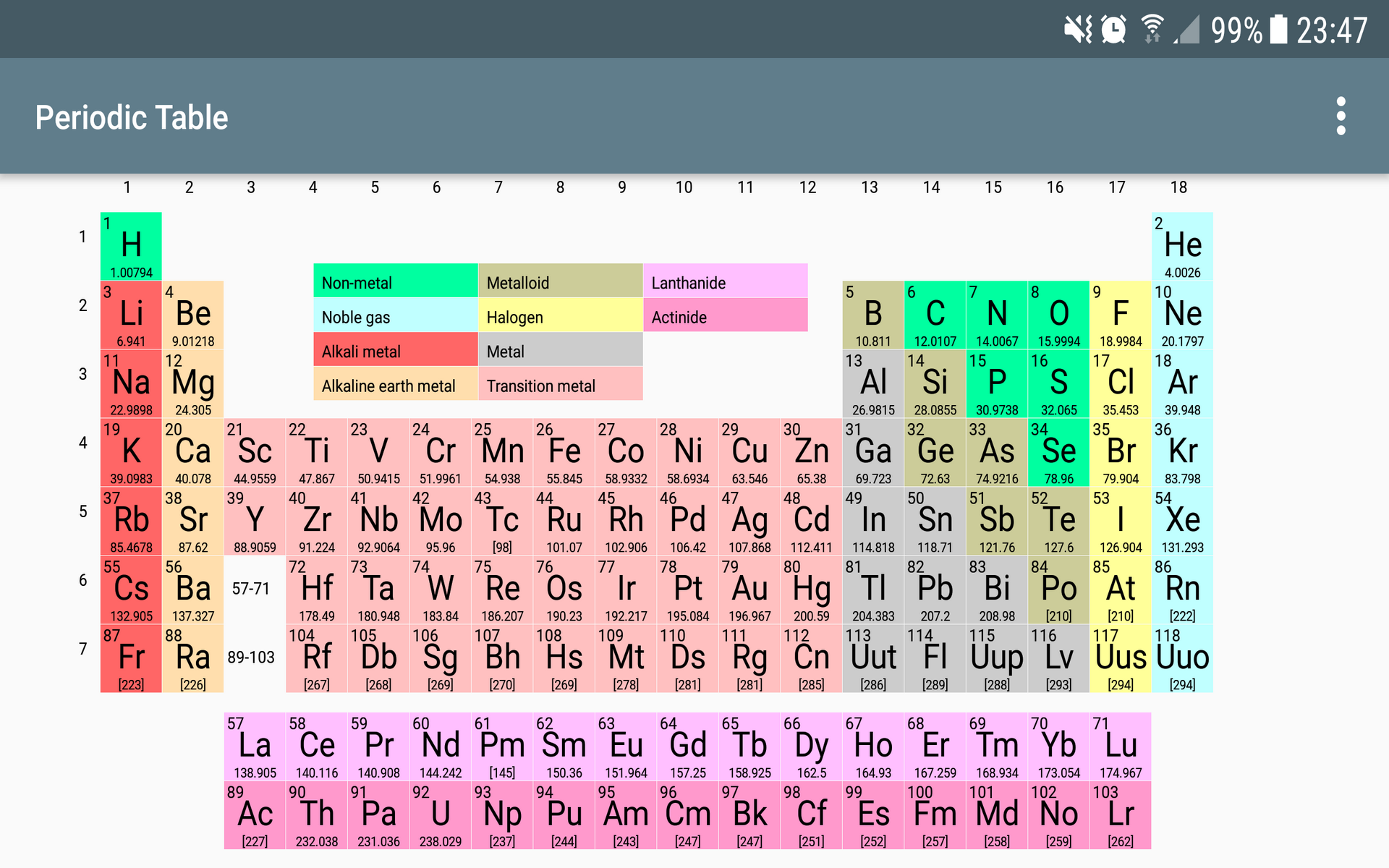This screenshot has height=868, width=1389.
Task: Select the Metalloid legend entry
Action: [x=561, y=282]
